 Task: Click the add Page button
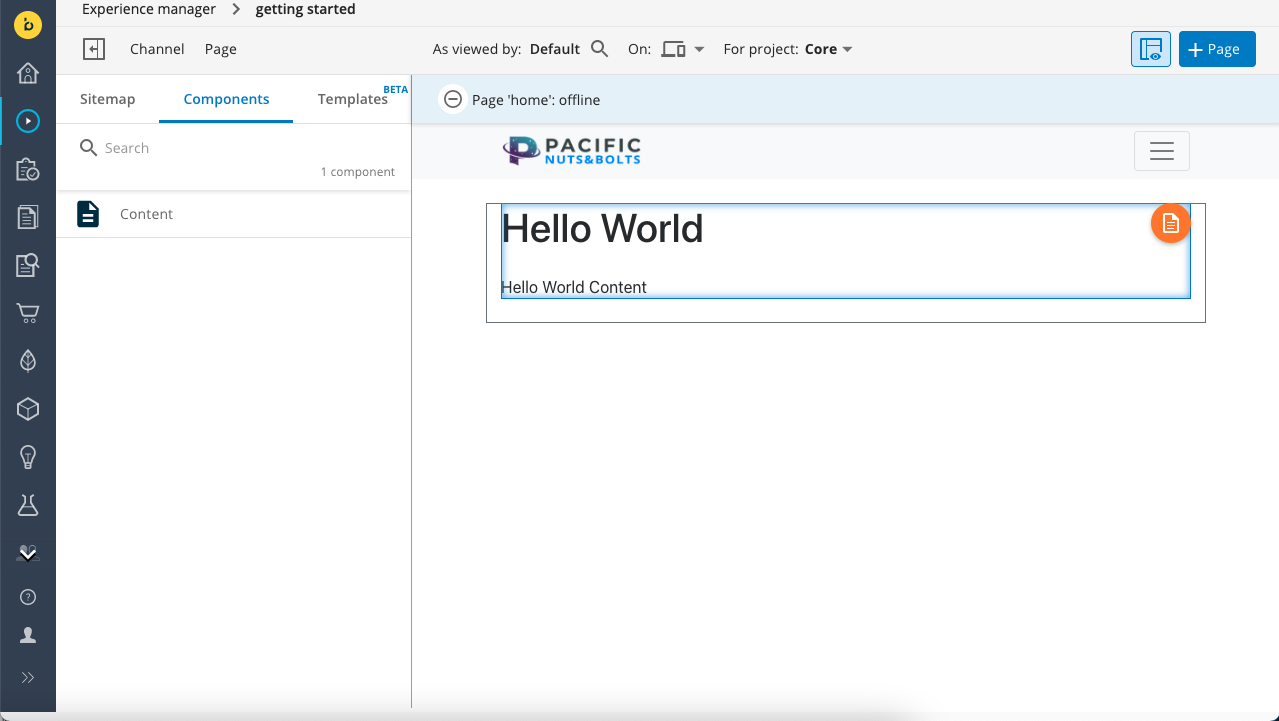(x=1216, y=49)
